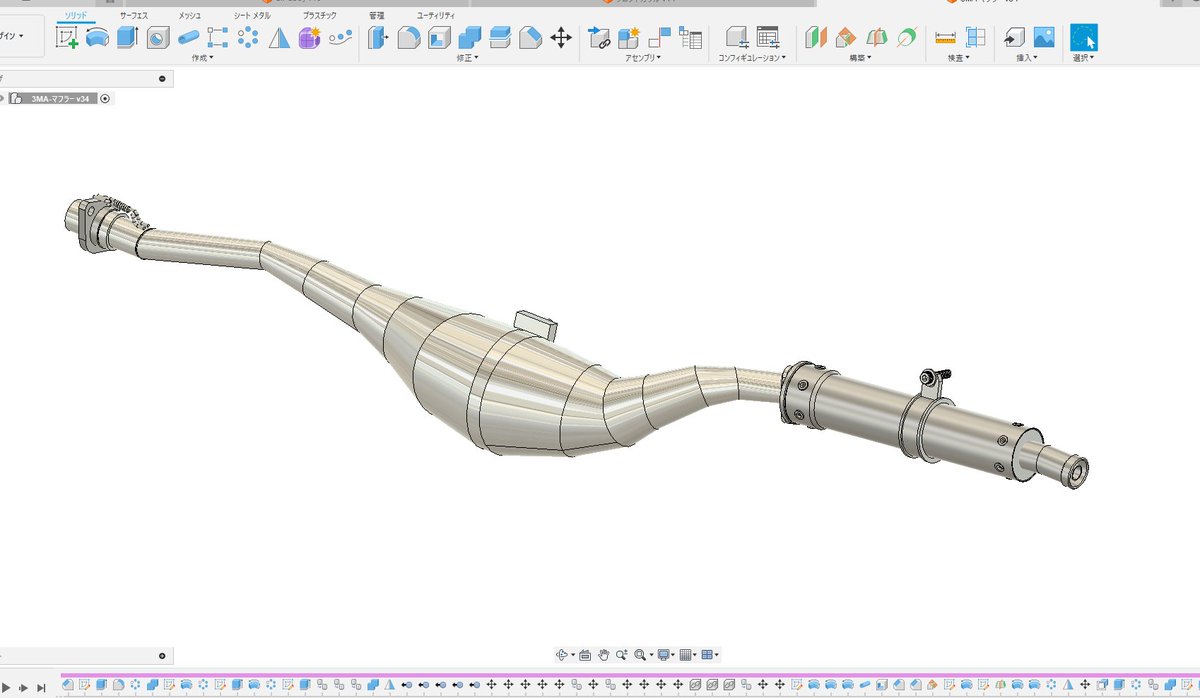Open the configuration table icon
Image resolution: width=1200 pixels, height=698 pixels.
pos(768,38)
